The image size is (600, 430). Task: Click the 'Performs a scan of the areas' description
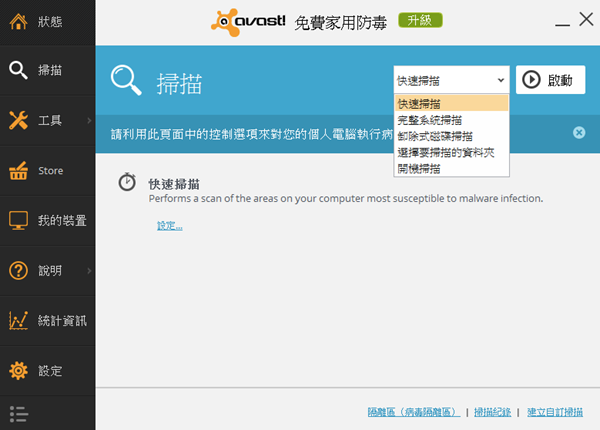click(x=346, y=199)
